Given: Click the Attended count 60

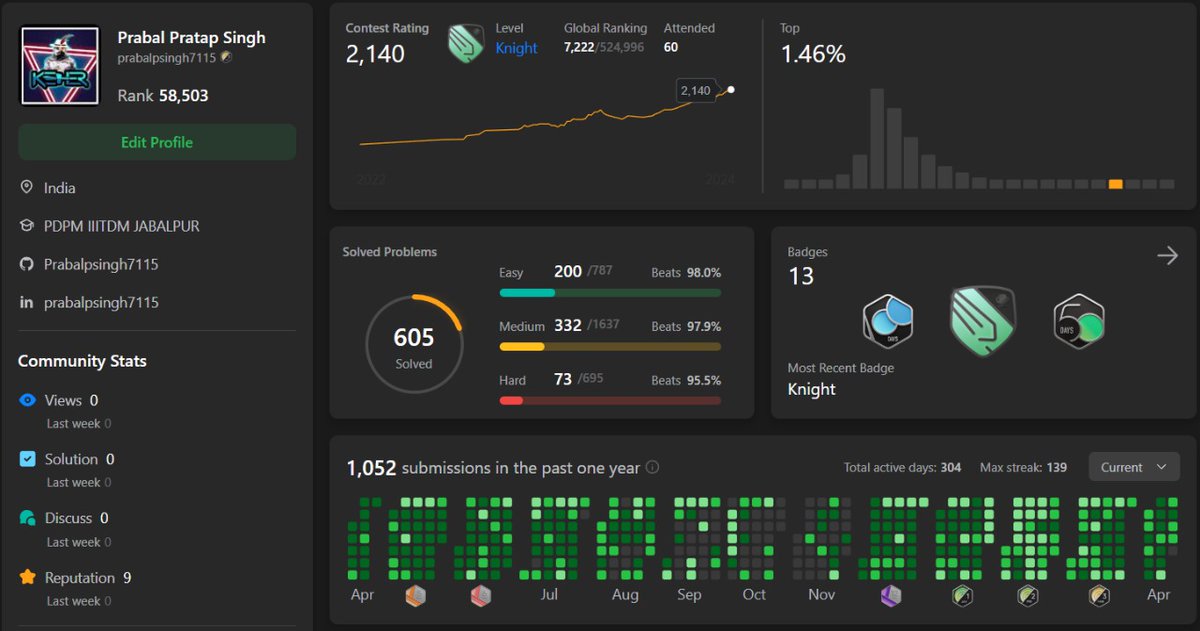Looking at the screenshot, I should click(x=671, y=47).
